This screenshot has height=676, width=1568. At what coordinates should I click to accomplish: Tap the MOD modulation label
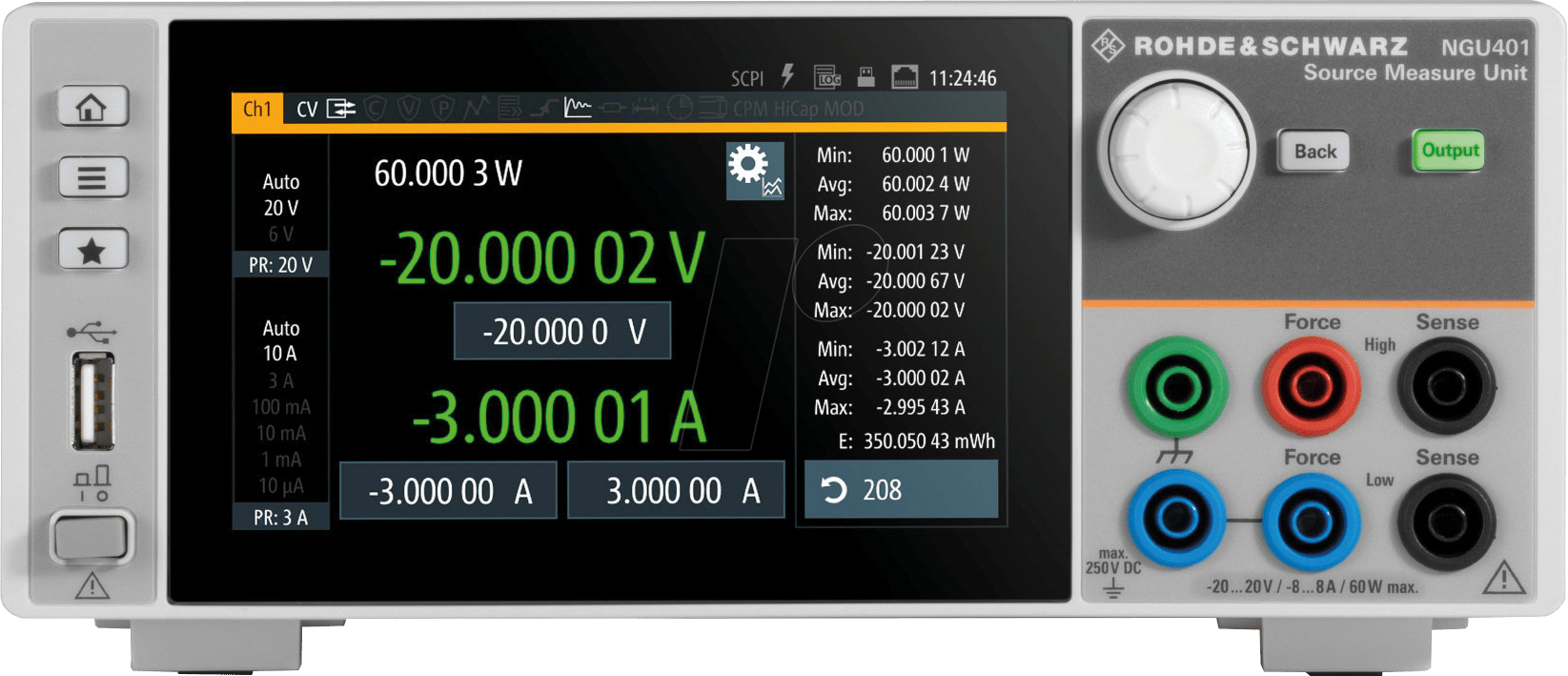845,109
